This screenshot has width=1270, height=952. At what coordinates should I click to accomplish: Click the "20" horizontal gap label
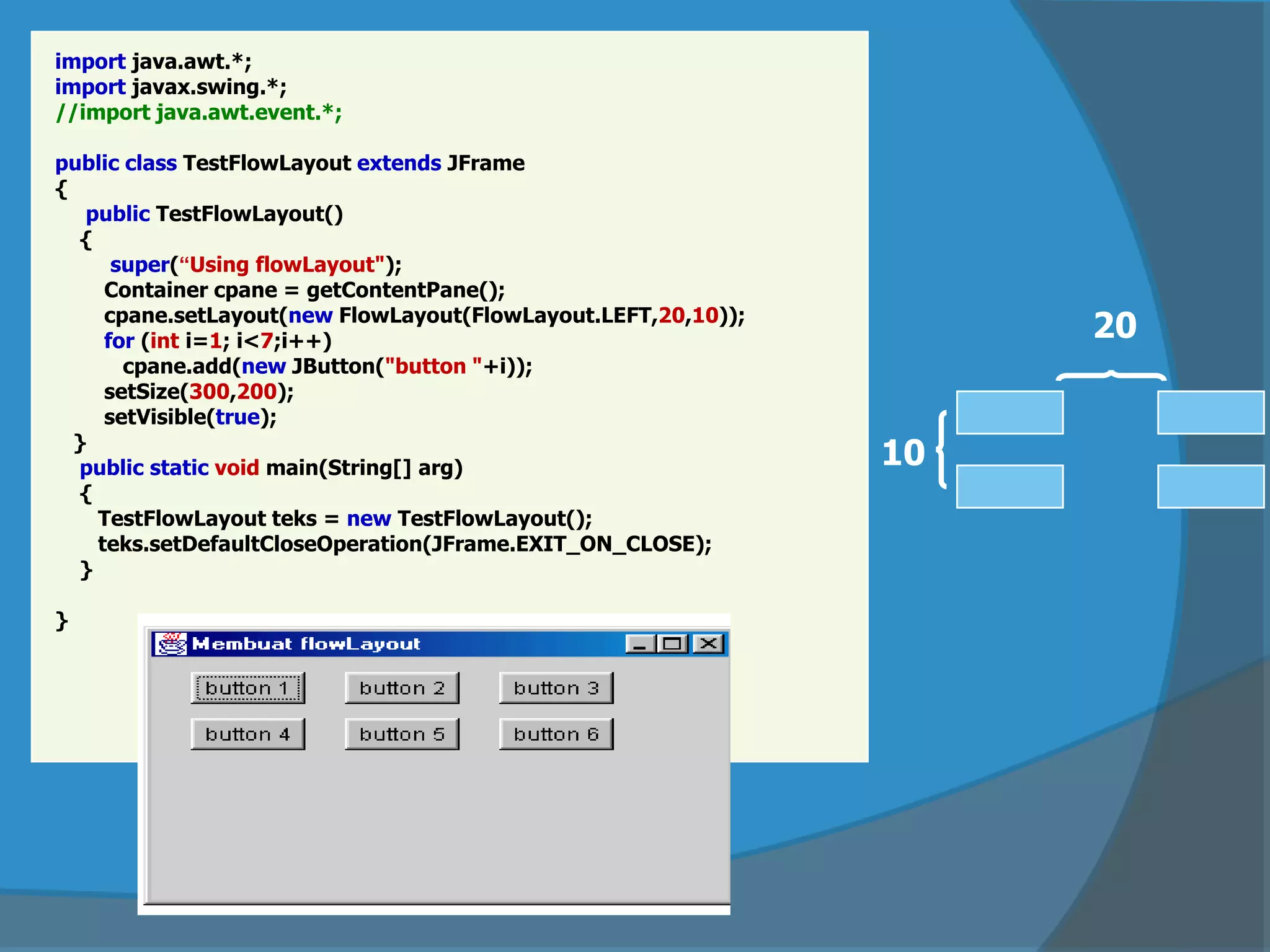[1114, 325]
